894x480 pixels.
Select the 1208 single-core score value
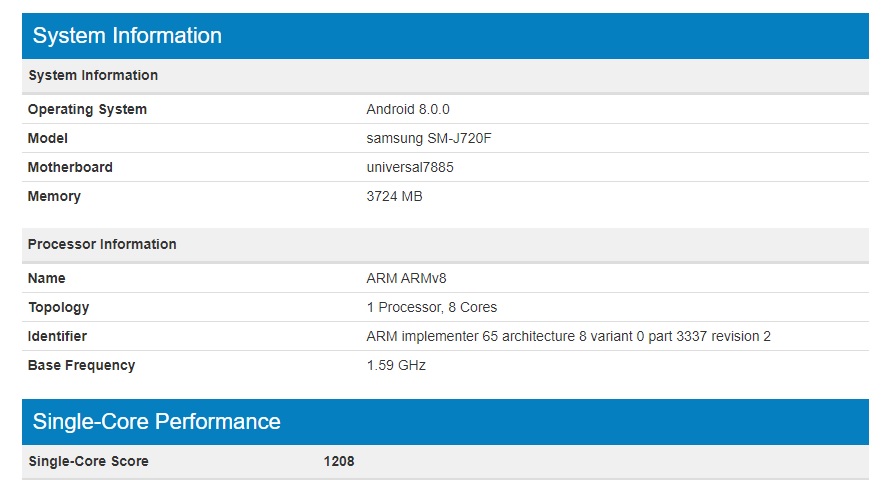coord(339,461)
